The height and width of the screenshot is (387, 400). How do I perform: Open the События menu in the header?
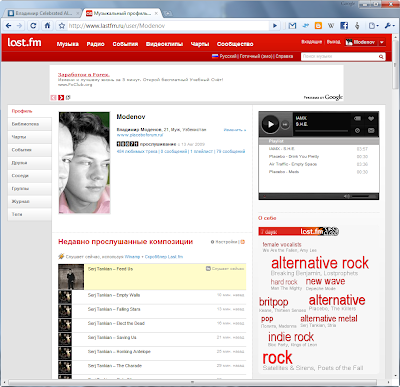pos(125,44)
